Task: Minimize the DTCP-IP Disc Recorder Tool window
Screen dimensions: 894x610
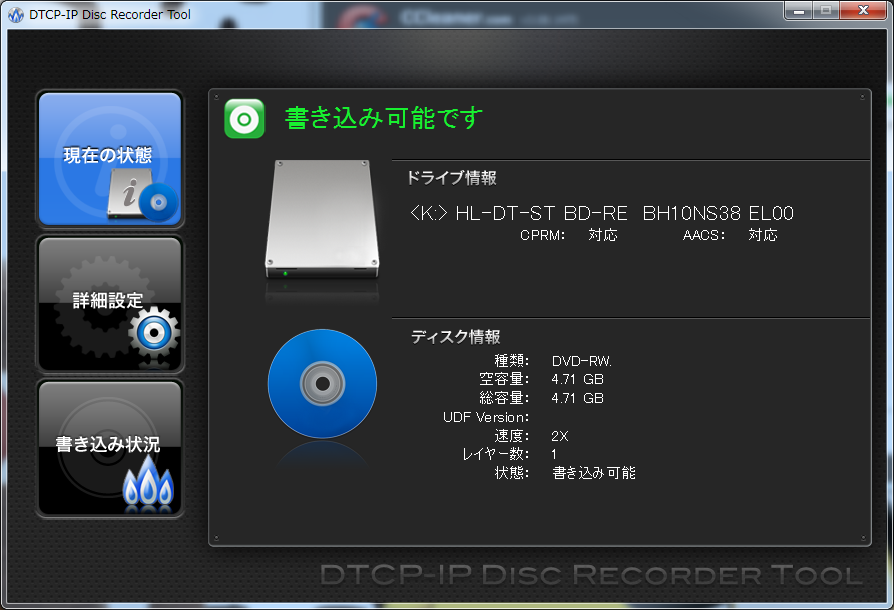Action: pyautogui.click(x=799, y=10)
